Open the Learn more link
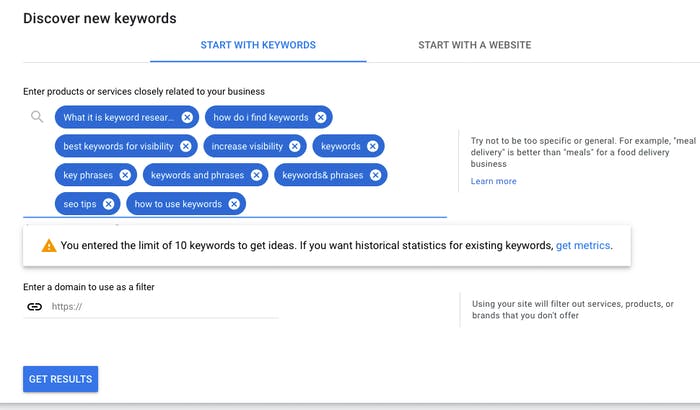The width and height of the screenshot is (700, 410). pos(493,181)
